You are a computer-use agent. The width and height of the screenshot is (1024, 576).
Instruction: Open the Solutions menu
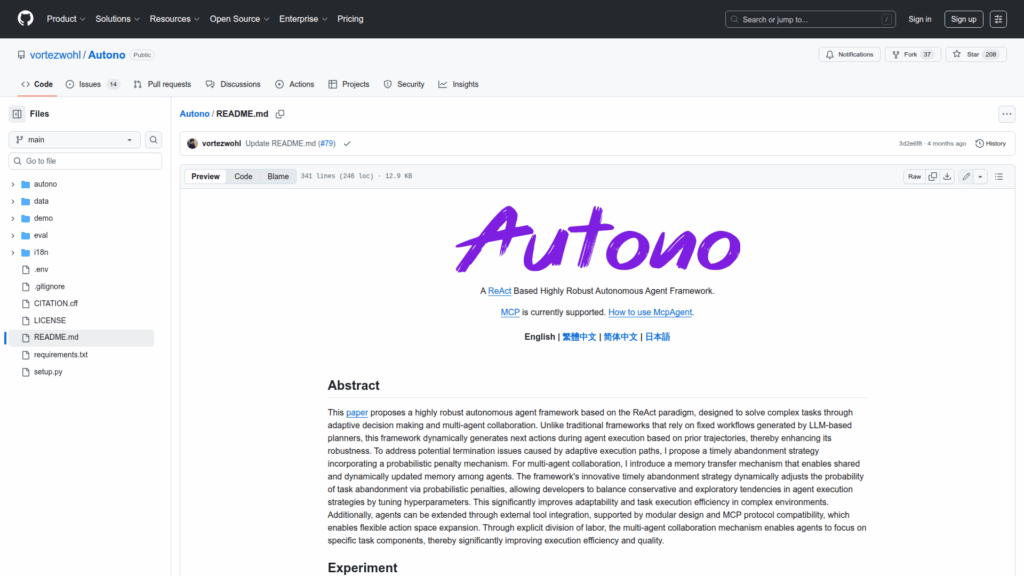pyautogui.click(x=118, y=19)
